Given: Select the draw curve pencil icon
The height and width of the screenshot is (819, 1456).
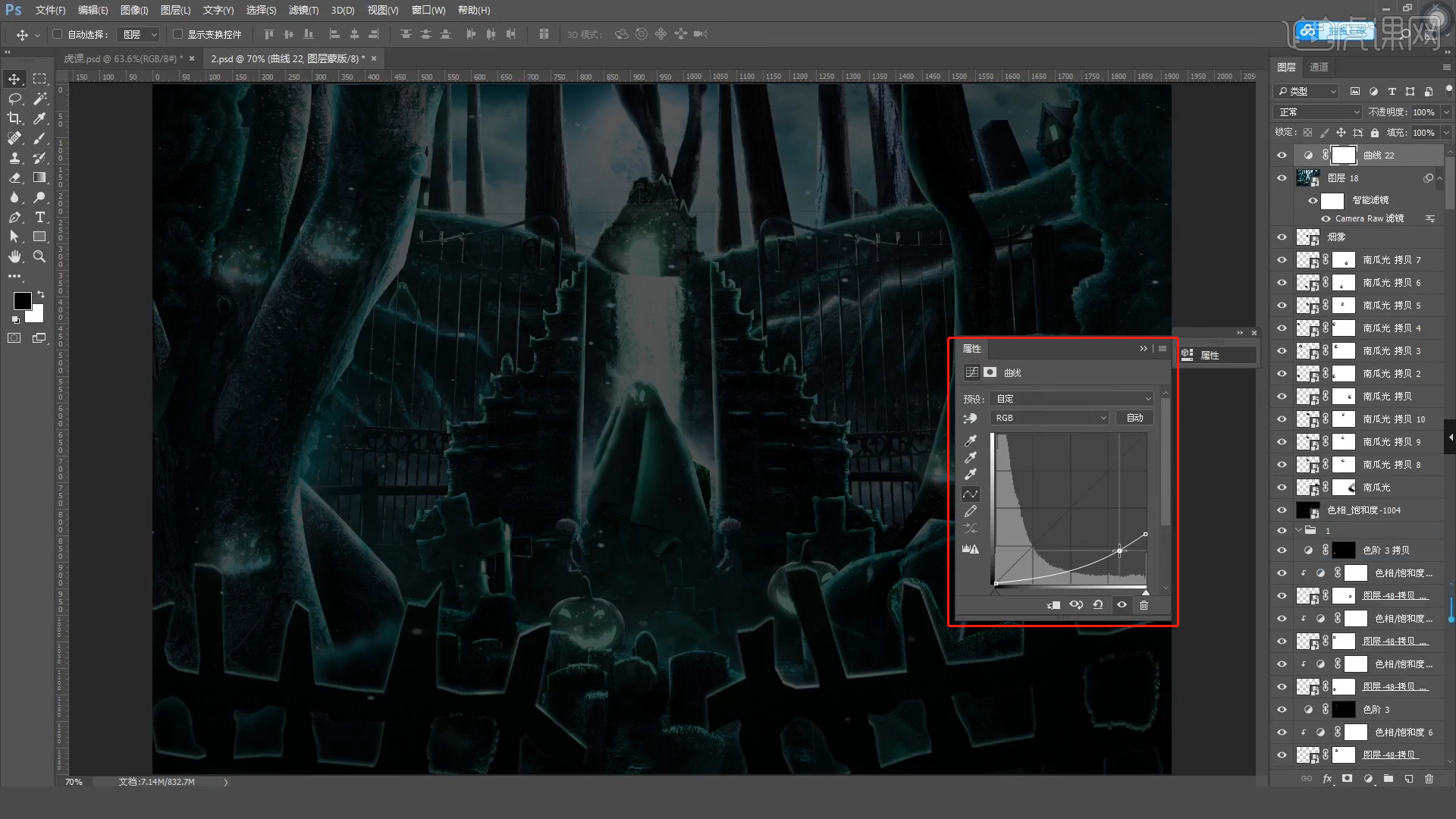Looking at the screenshot, I should (x=971, y=512).
